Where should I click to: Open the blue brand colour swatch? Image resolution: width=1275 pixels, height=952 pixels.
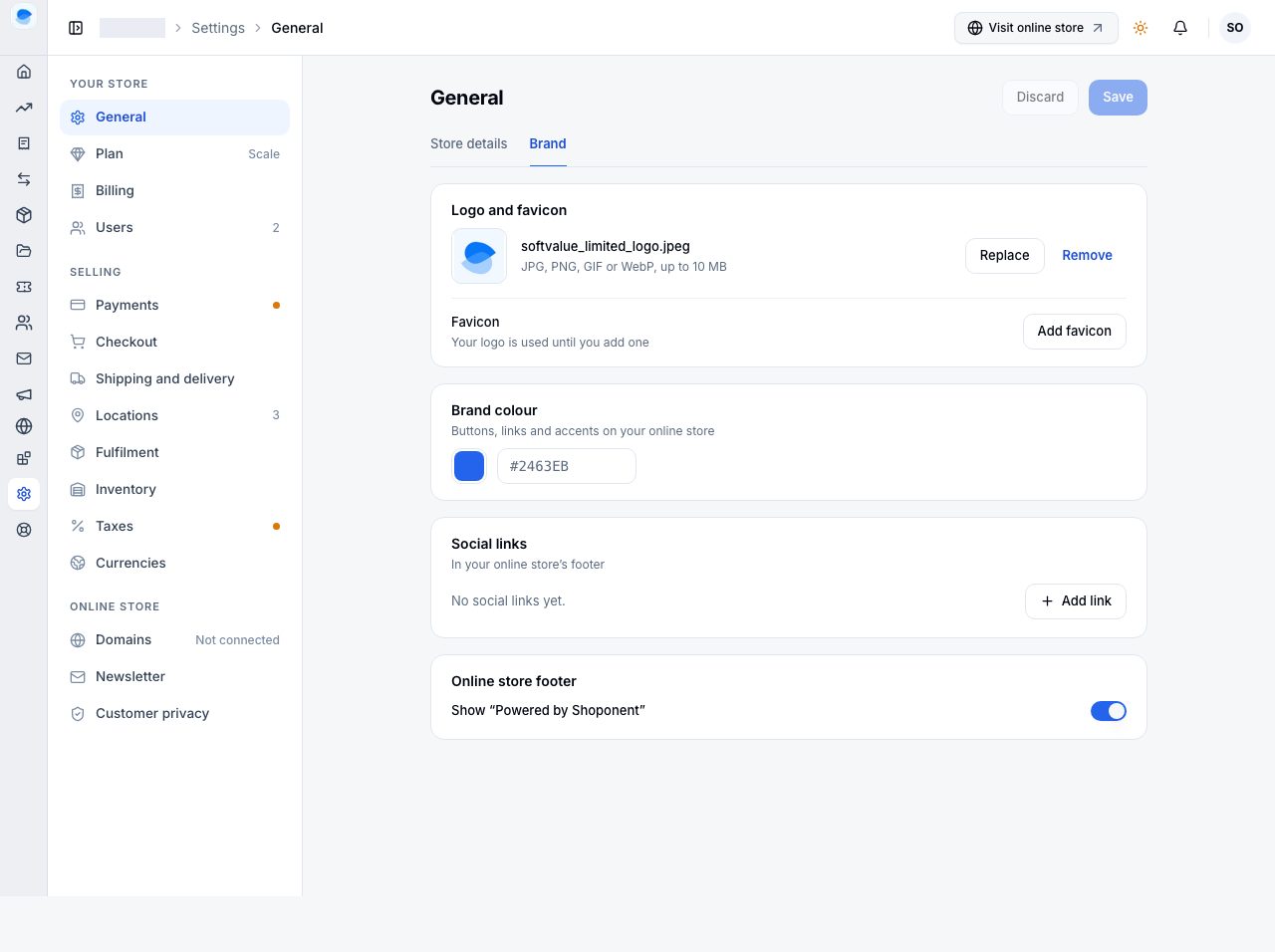pos(469,466)
